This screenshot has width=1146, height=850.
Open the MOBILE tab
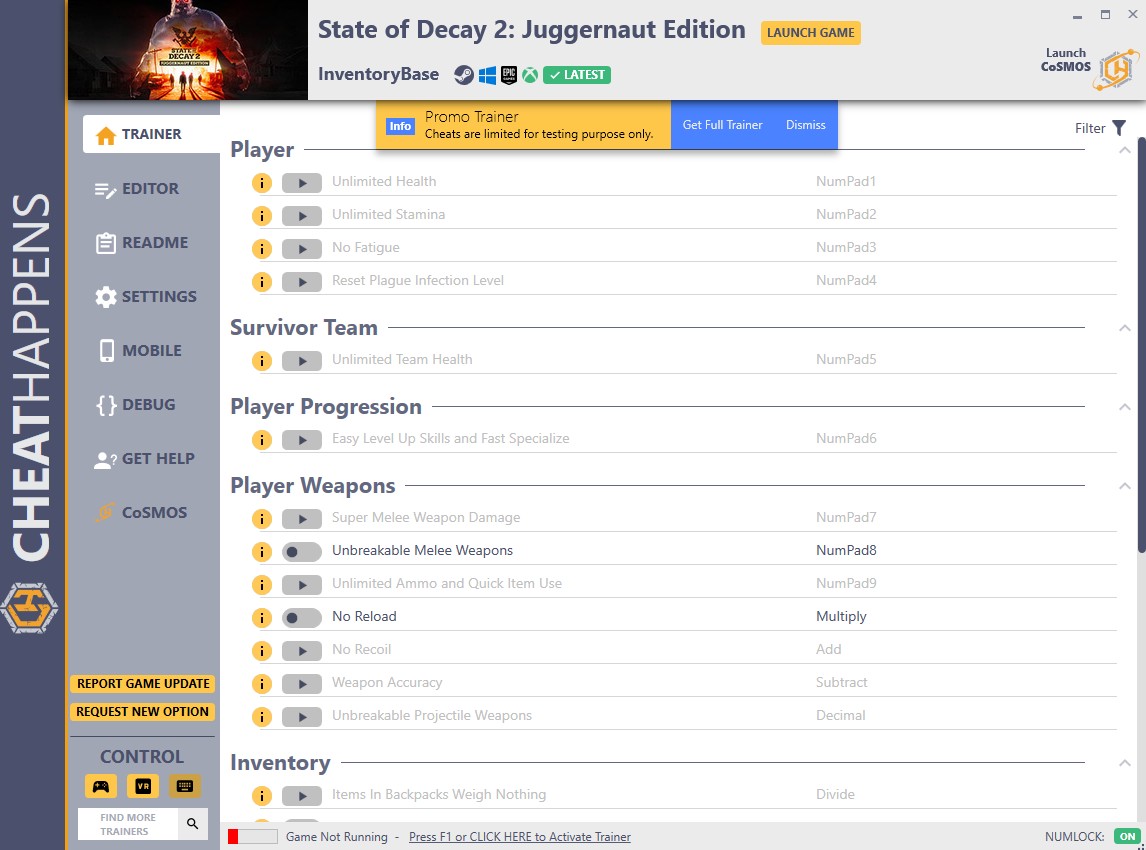coord(139,351)
